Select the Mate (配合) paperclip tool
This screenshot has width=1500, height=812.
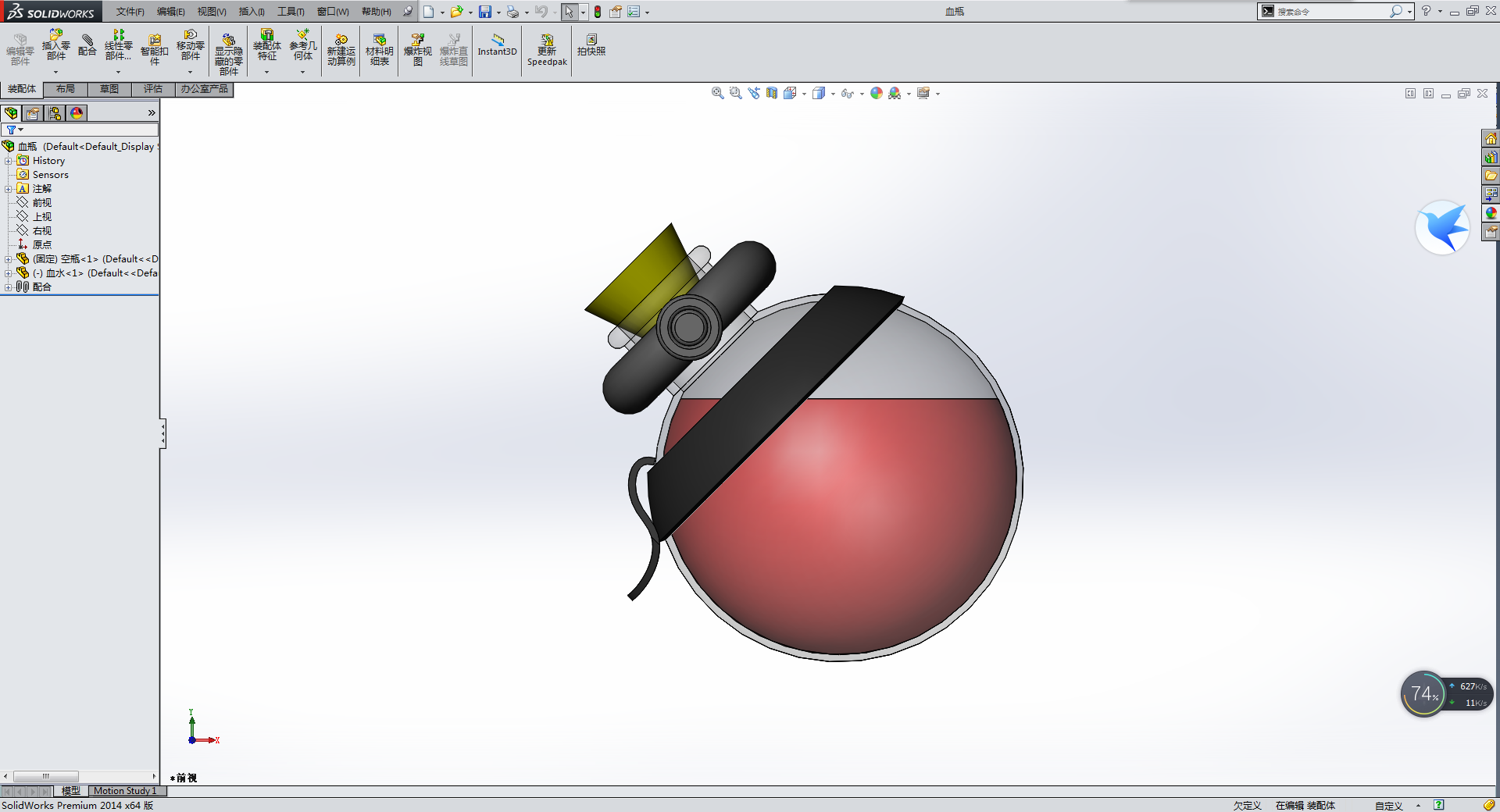[87, 45]
